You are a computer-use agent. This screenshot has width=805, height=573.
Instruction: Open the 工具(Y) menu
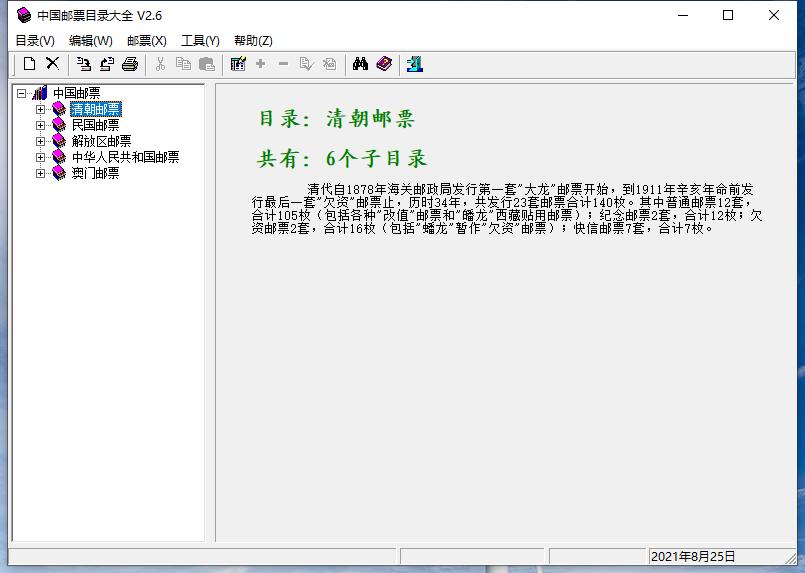[200, 41]
